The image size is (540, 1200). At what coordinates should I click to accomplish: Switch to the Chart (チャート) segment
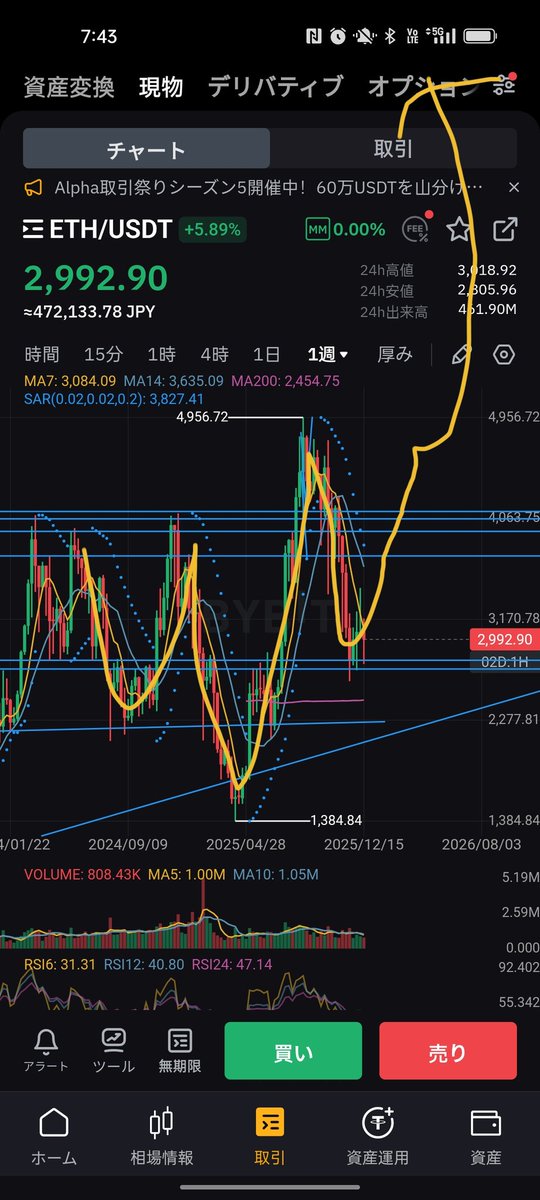(x=146, y=149)
